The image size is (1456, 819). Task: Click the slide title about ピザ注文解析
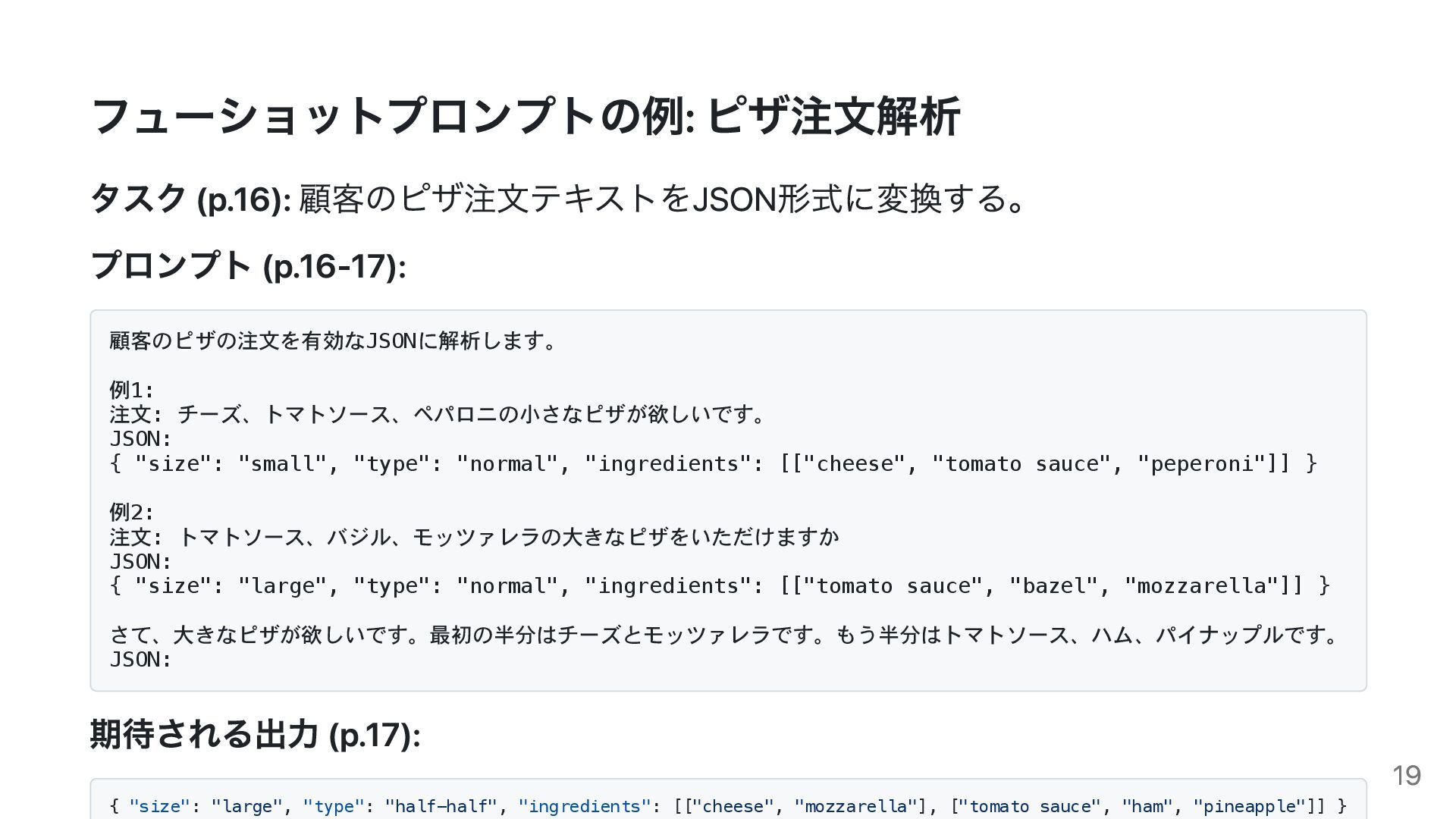(x=525, y=116)
